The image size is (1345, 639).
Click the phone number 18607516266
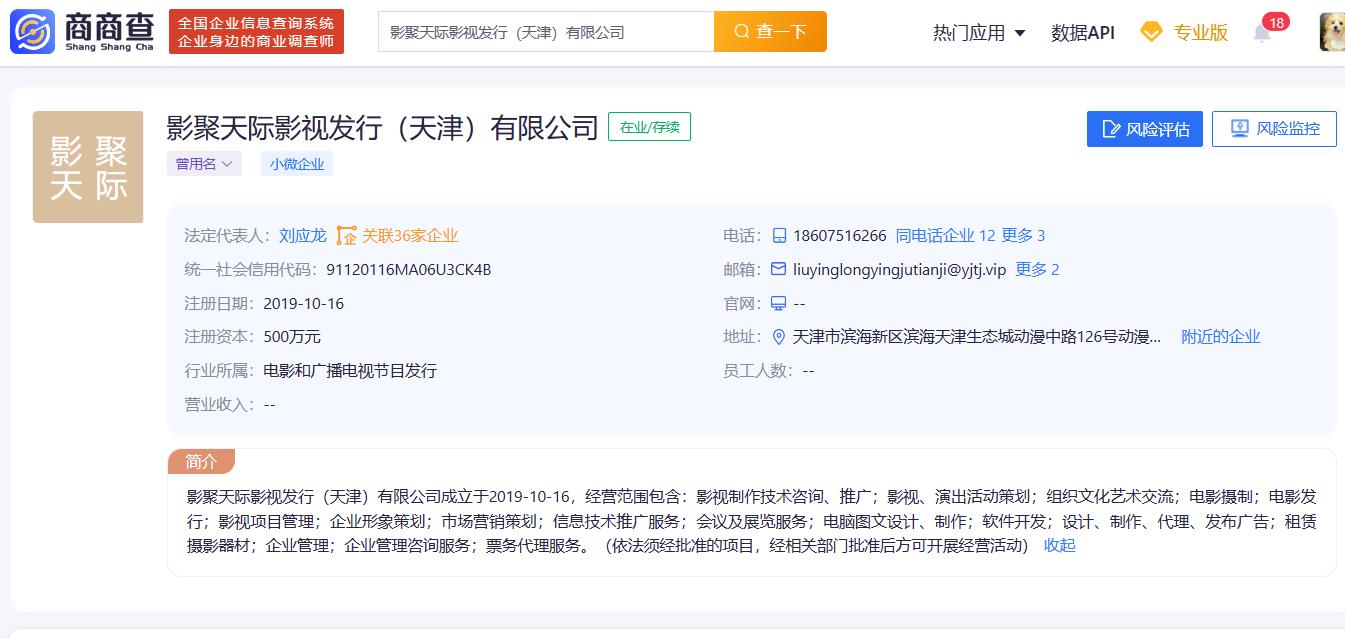click(x=840, y=236)
